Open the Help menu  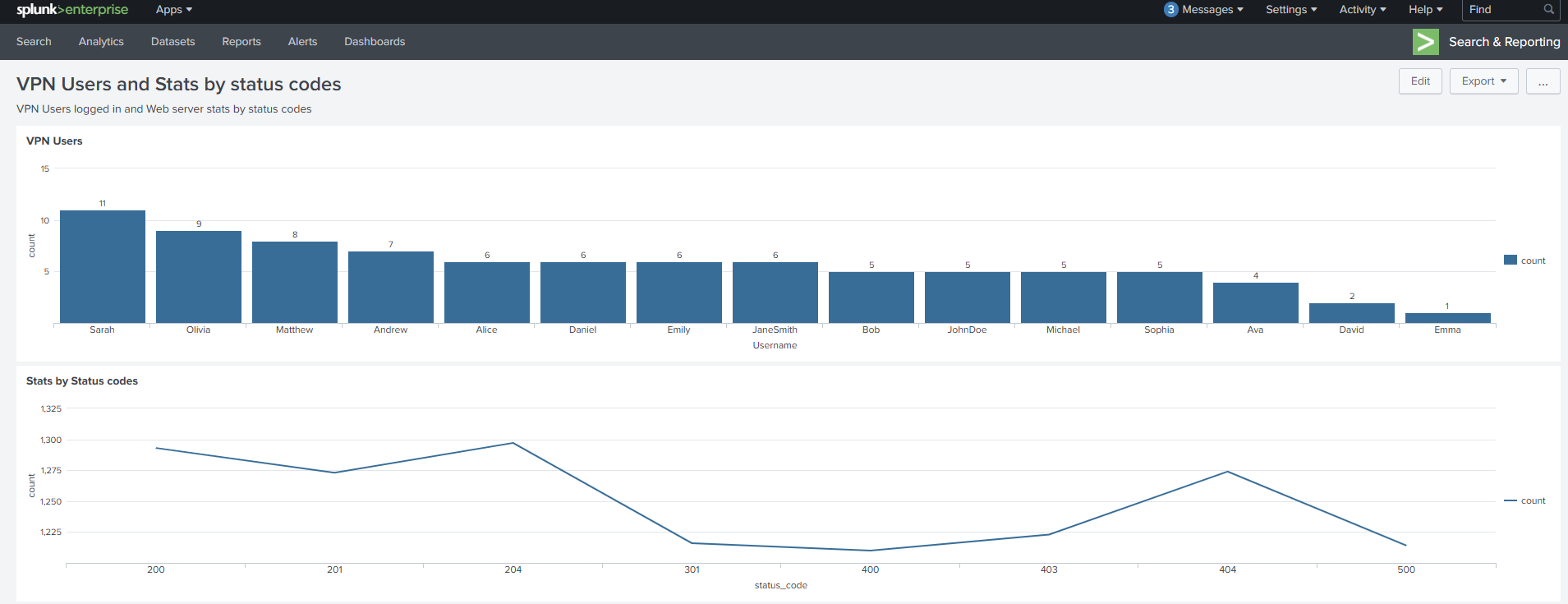[1425, 10]
